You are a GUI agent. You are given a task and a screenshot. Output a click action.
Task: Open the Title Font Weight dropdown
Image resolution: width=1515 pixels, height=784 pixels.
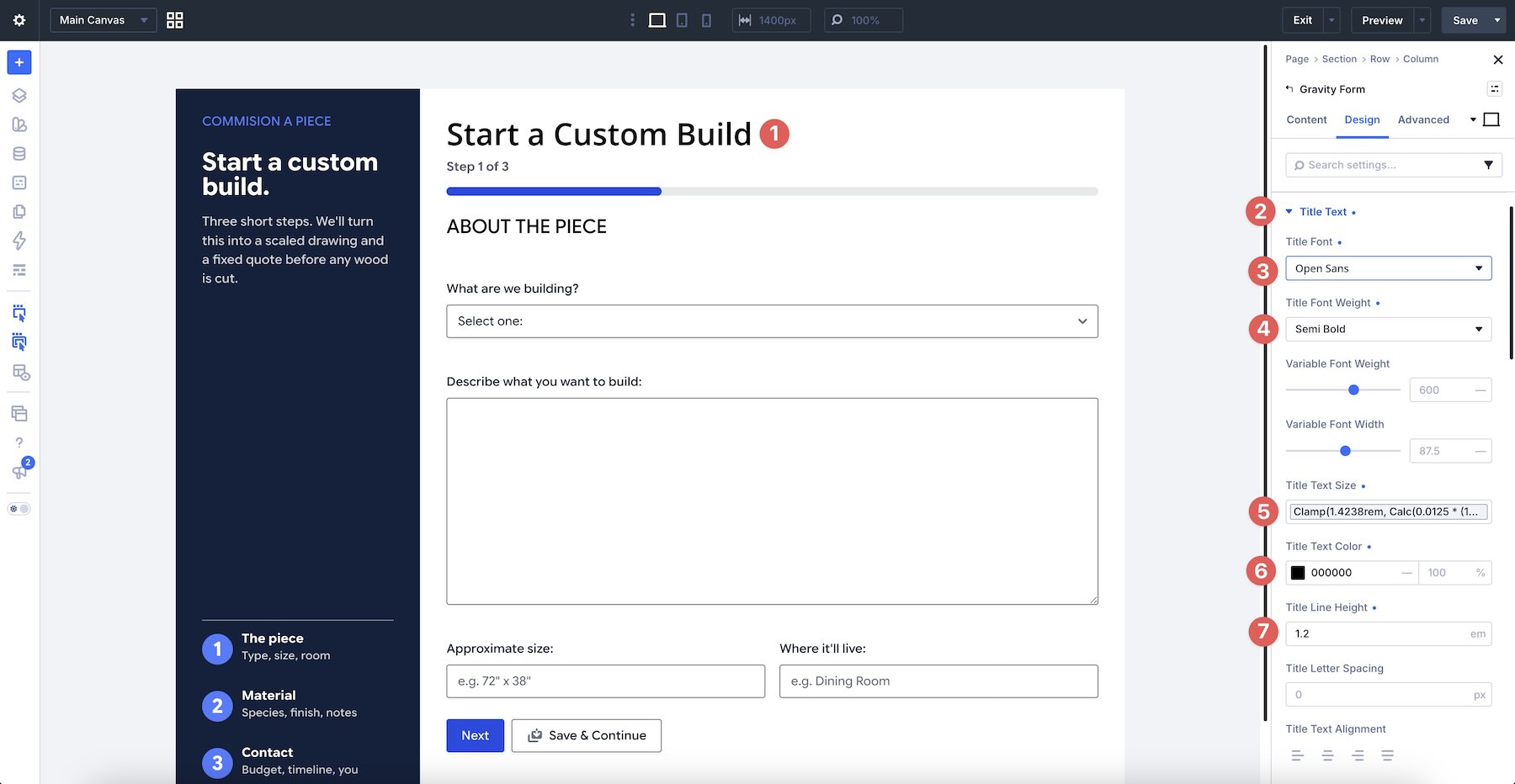pyautogui.click(x=1389, y=329)
